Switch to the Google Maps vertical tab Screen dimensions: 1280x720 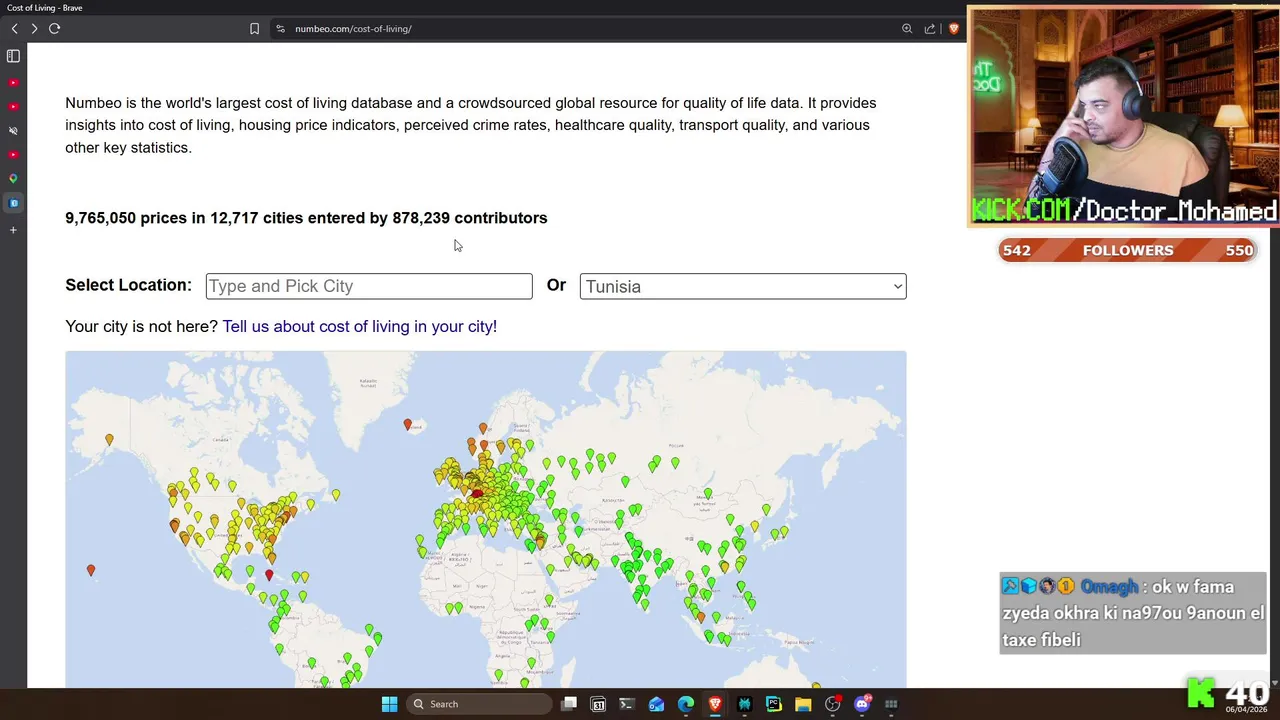pos(13,179)
